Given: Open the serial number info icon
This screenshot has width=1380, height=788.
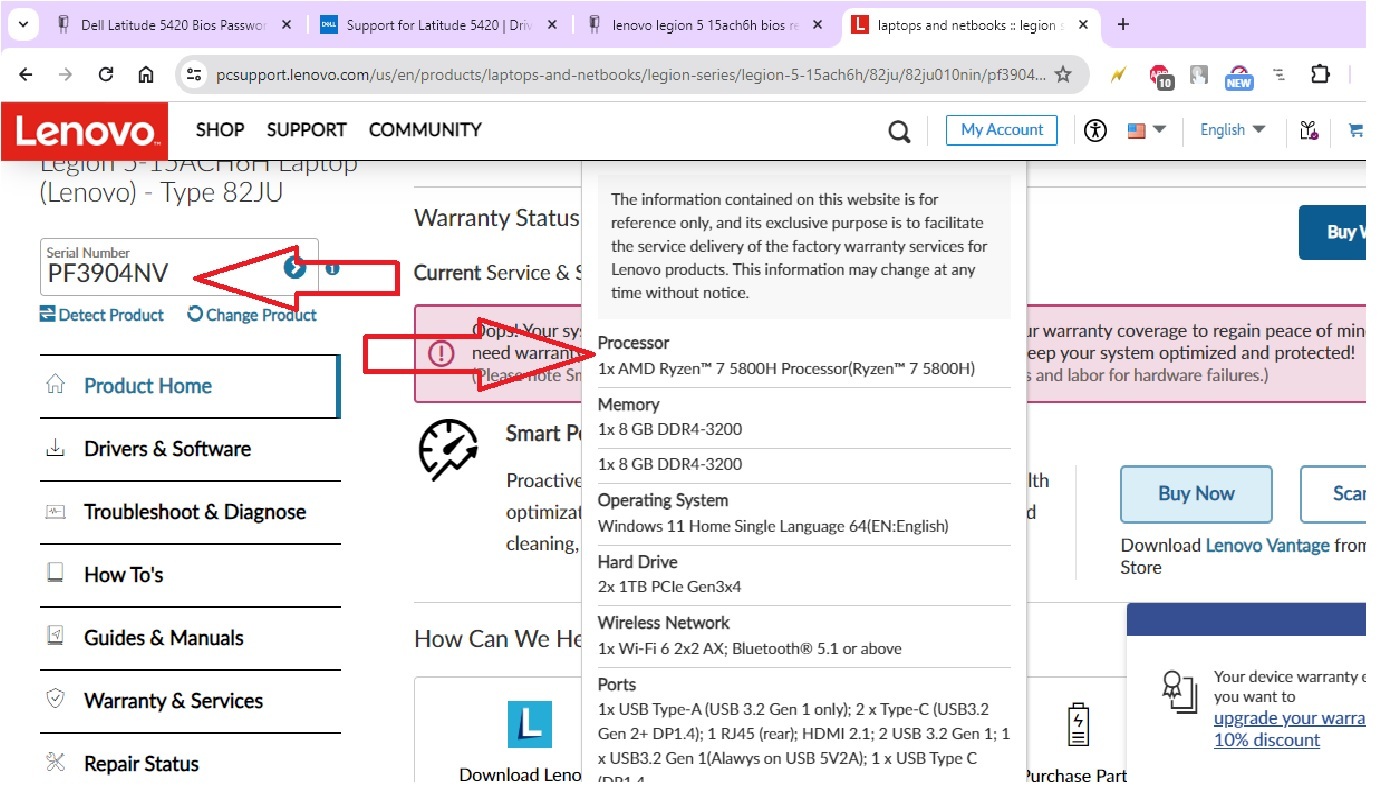Looking at the screenshot, I should (332, 268).
